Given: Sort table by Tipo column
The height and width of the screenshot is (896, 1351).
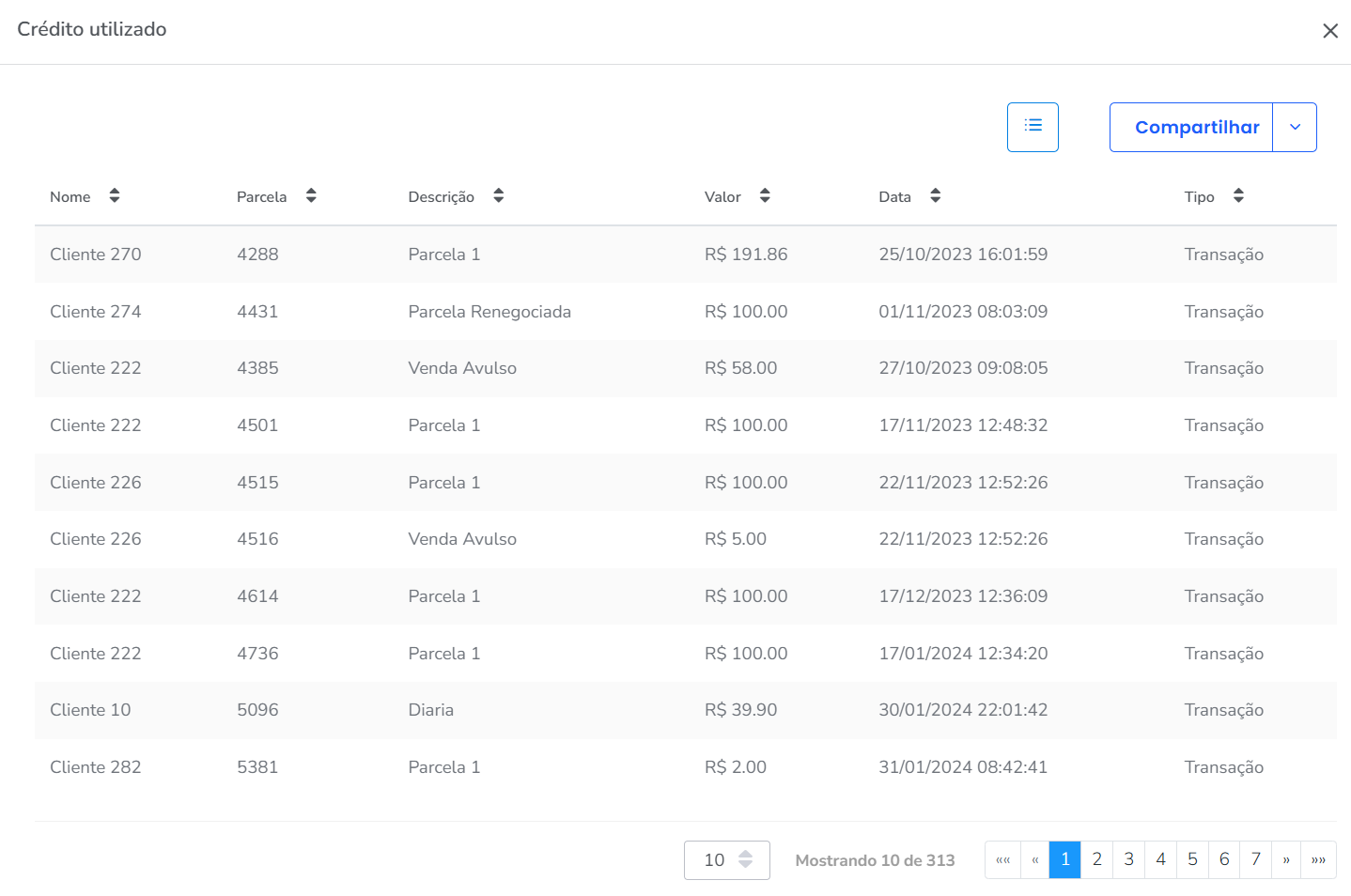Looking at the screenshot, I should (x=1238, y=196).
